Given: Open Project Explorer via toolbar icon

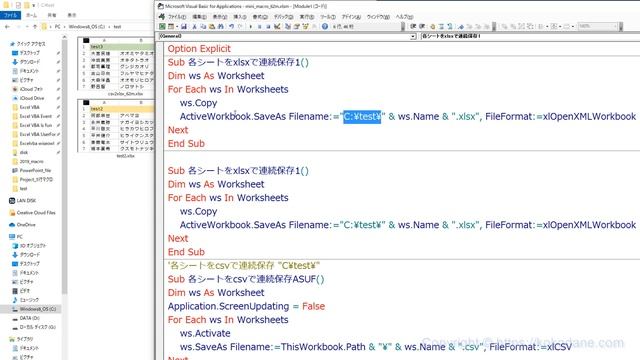Looking at the screenshot, I should pyautogui.click(x=287, y=27).
